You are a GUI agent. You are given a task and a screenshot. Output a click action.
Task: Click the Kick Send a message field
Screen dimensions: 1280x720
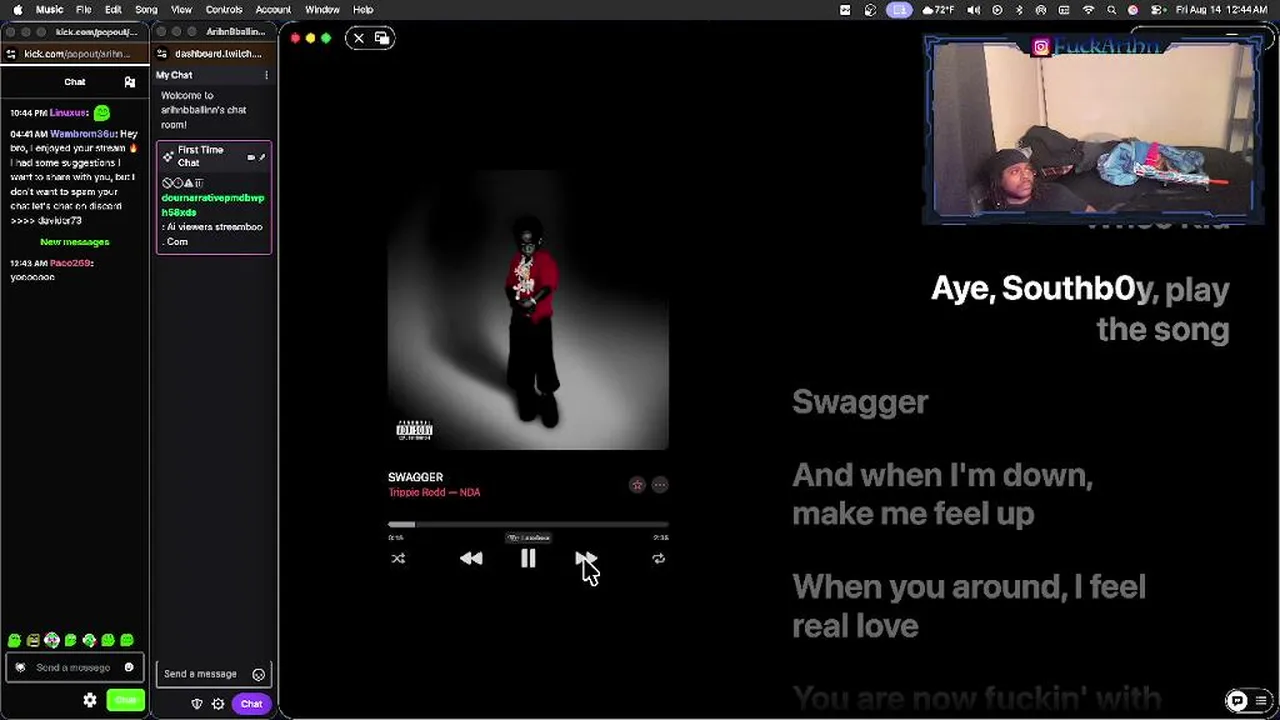pyautogui.click(x=75, y=668)
